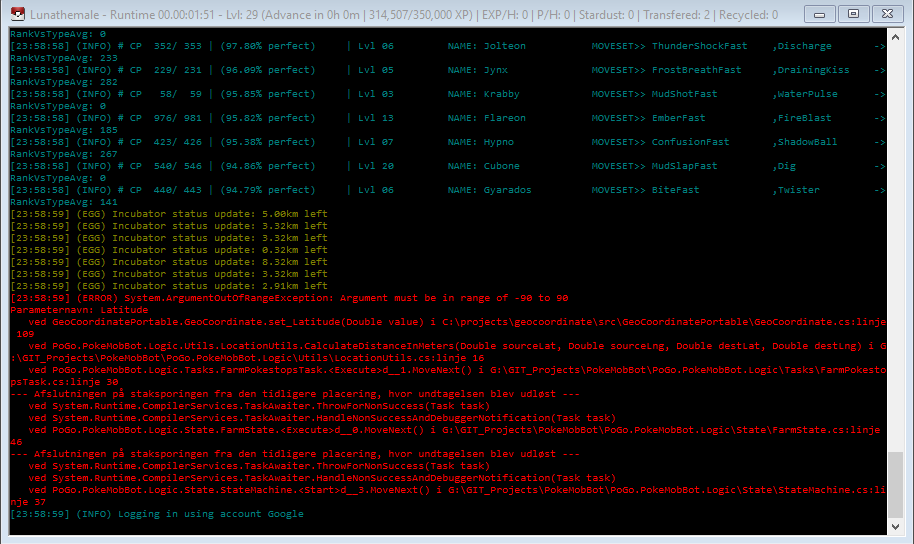This screenshot has width=914, height=544.
Task: Click the CP value '976/ 981'
Action: point(178,118)
